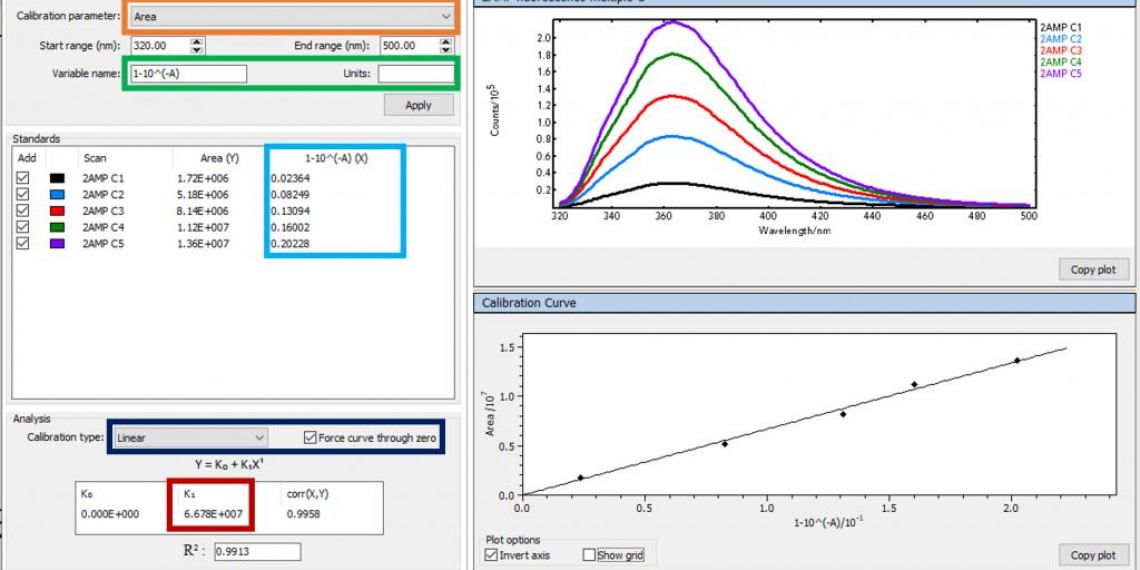1140x570 pixels.
Task: Click the Variable name input field
Action: pyautogui.click(x=188, y=74)
